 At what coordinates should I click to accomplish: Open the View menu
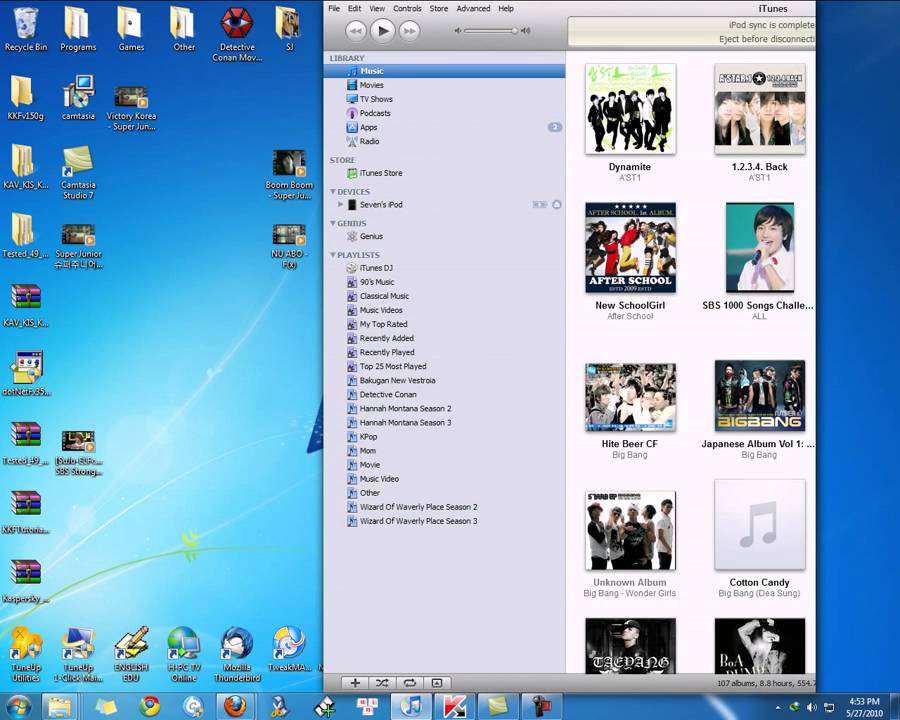[x=377, y=9]
